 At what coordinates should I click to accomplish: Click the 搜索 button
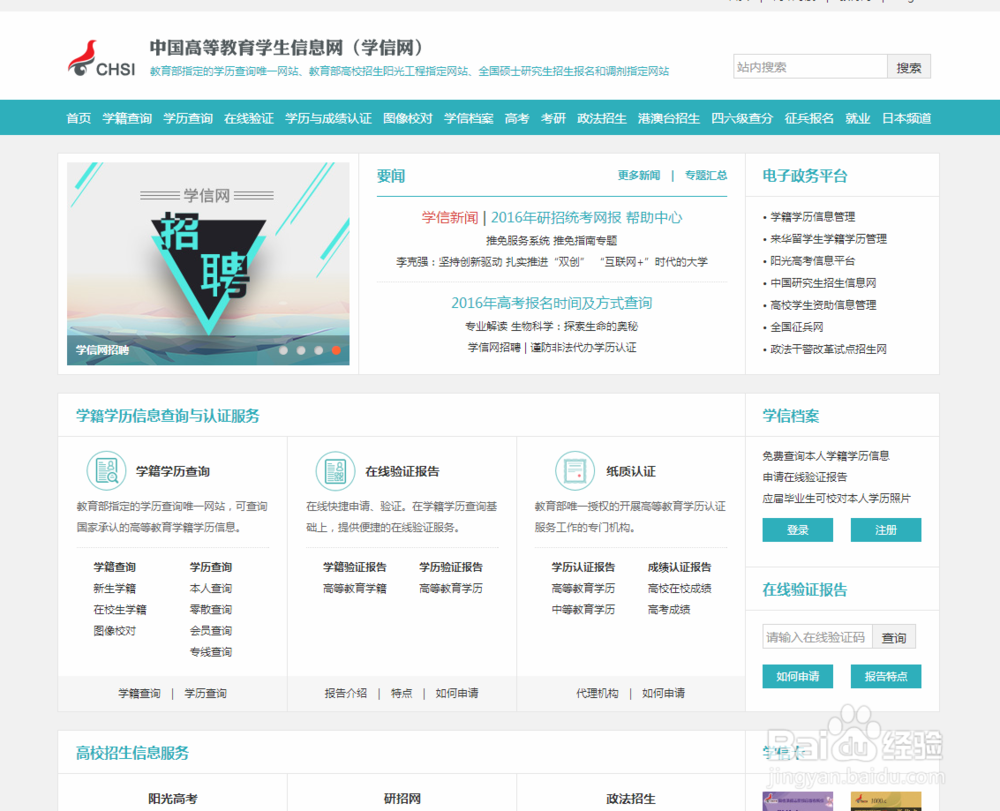coord(909,66)
